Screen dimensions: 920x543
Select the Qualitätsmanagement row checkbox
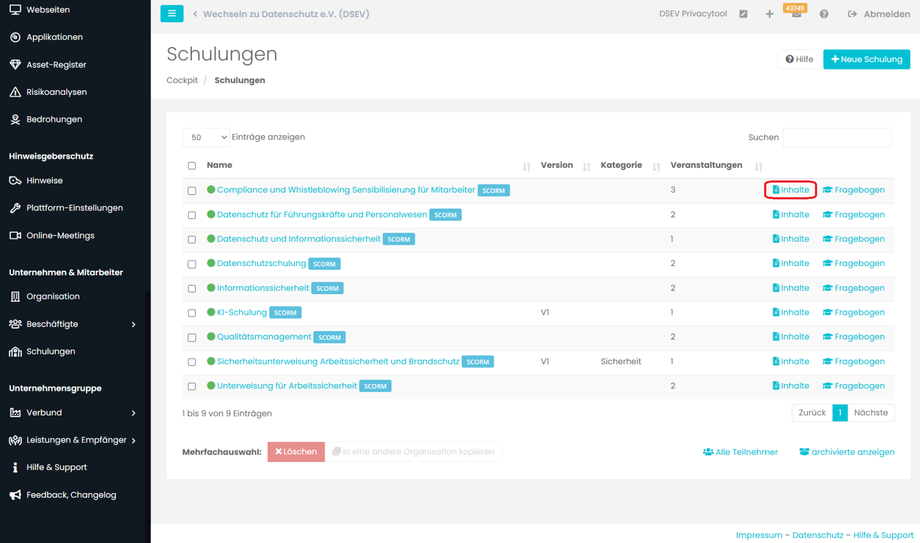point(192,338)
